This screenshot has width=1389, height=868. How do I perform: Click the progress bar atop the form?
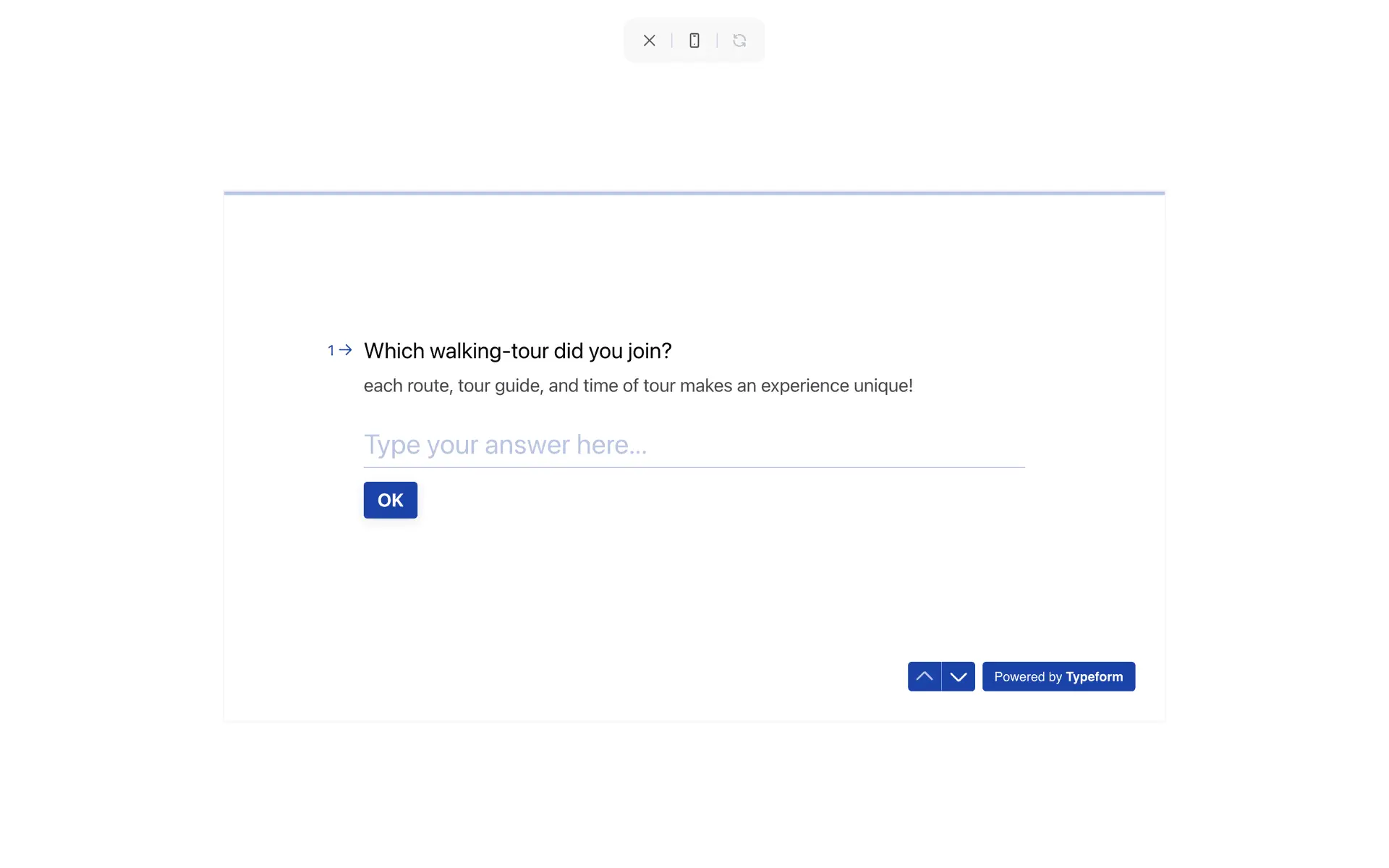(693, 193)
